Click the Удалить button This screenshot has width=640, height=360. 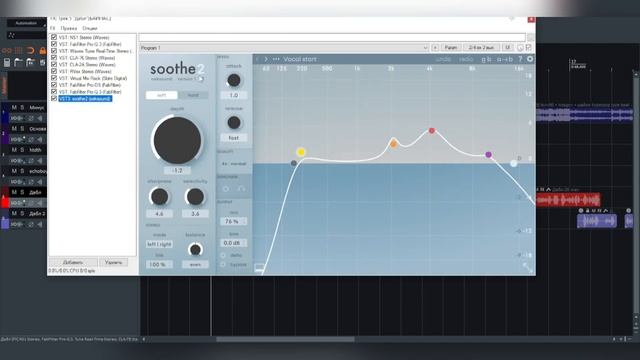(113, 262)
